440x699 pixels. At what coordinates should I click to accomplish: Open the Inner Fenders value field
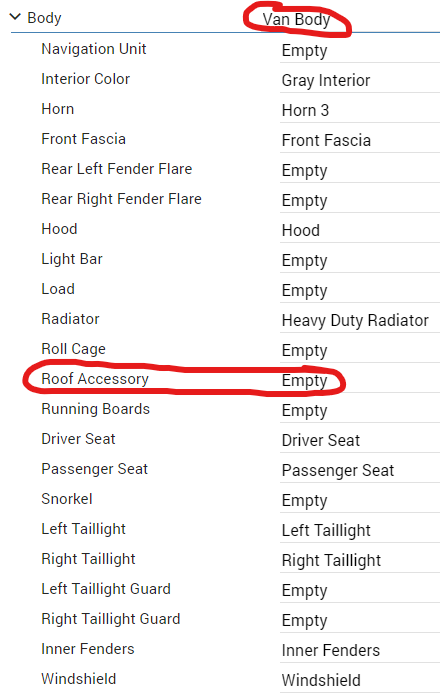click(360, 650)
